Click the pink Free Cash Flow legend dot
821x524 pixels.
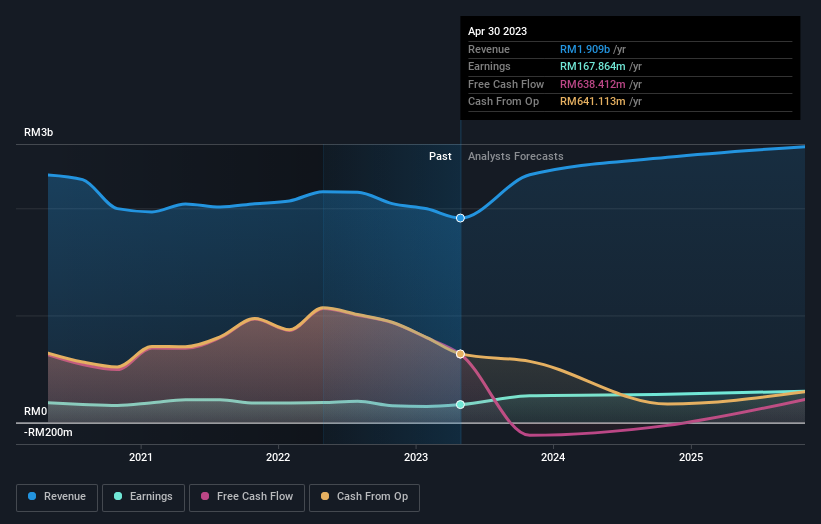[205, 496]
